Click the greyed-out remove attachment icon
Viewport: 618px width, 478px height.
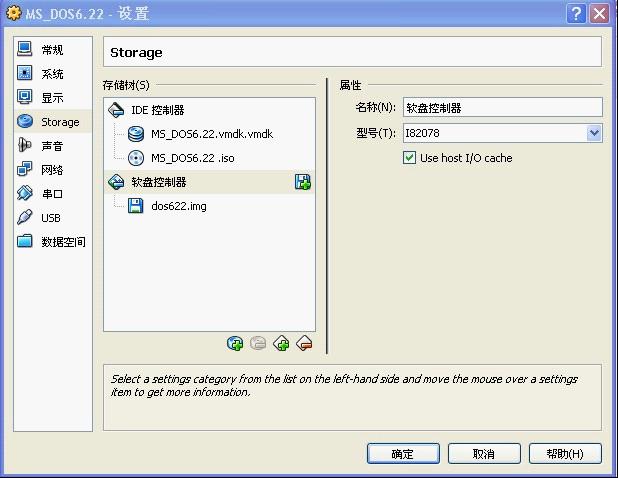pyautogui.click(x=258, y=344)
